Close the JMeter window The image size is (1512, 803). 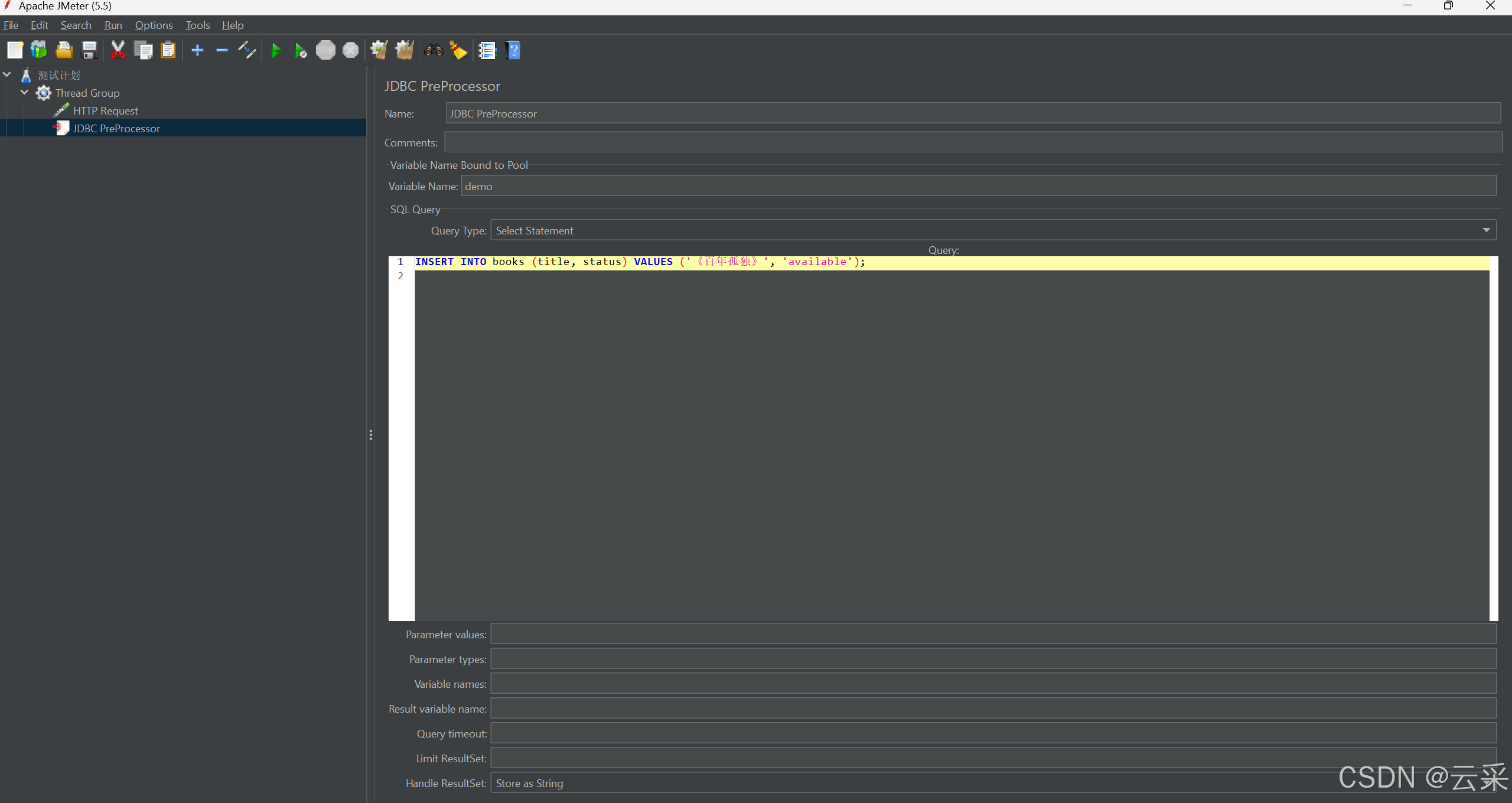tap(1490, 6)
